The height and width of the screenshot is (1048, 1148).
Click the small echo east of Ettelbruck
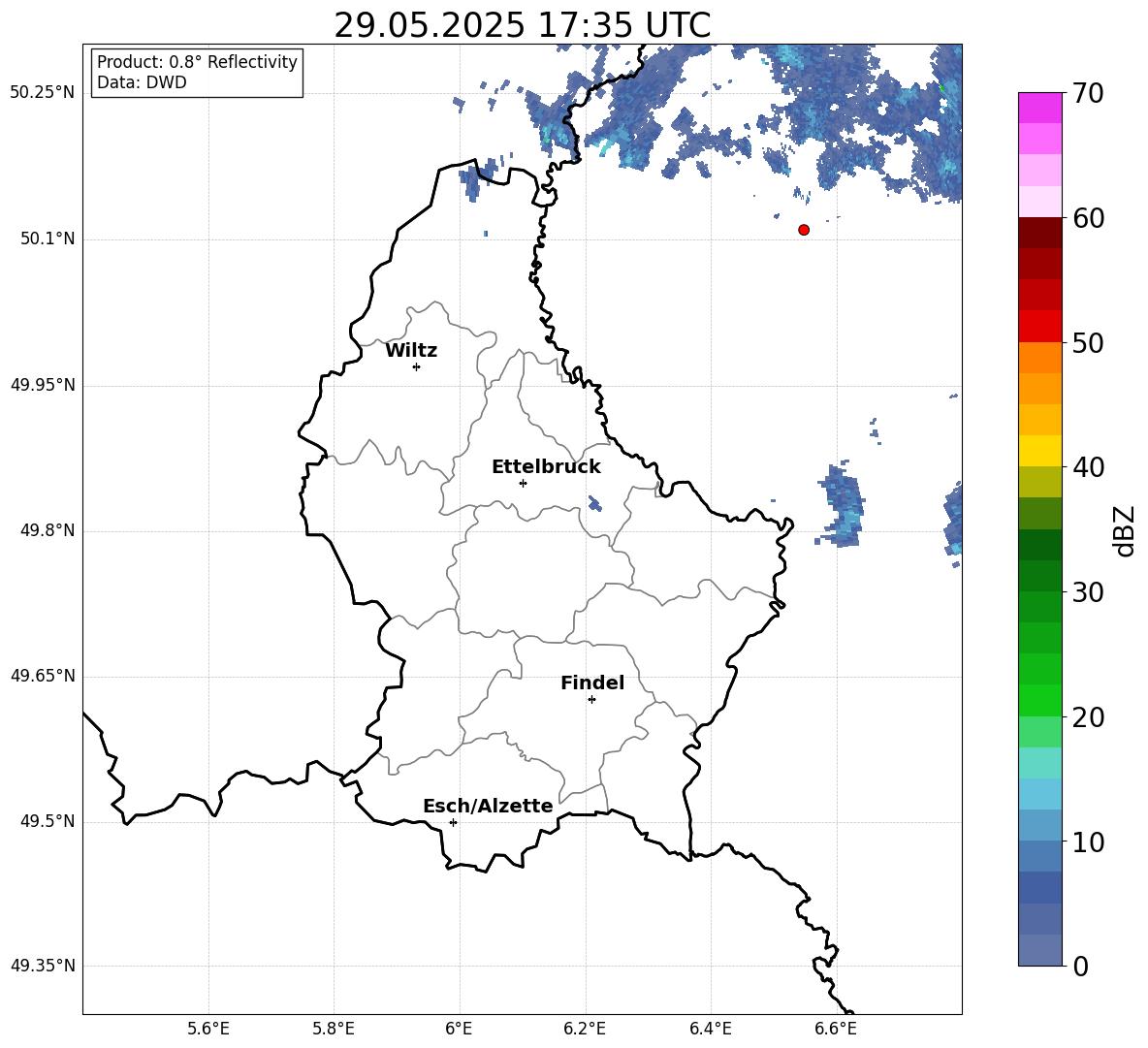594,503
